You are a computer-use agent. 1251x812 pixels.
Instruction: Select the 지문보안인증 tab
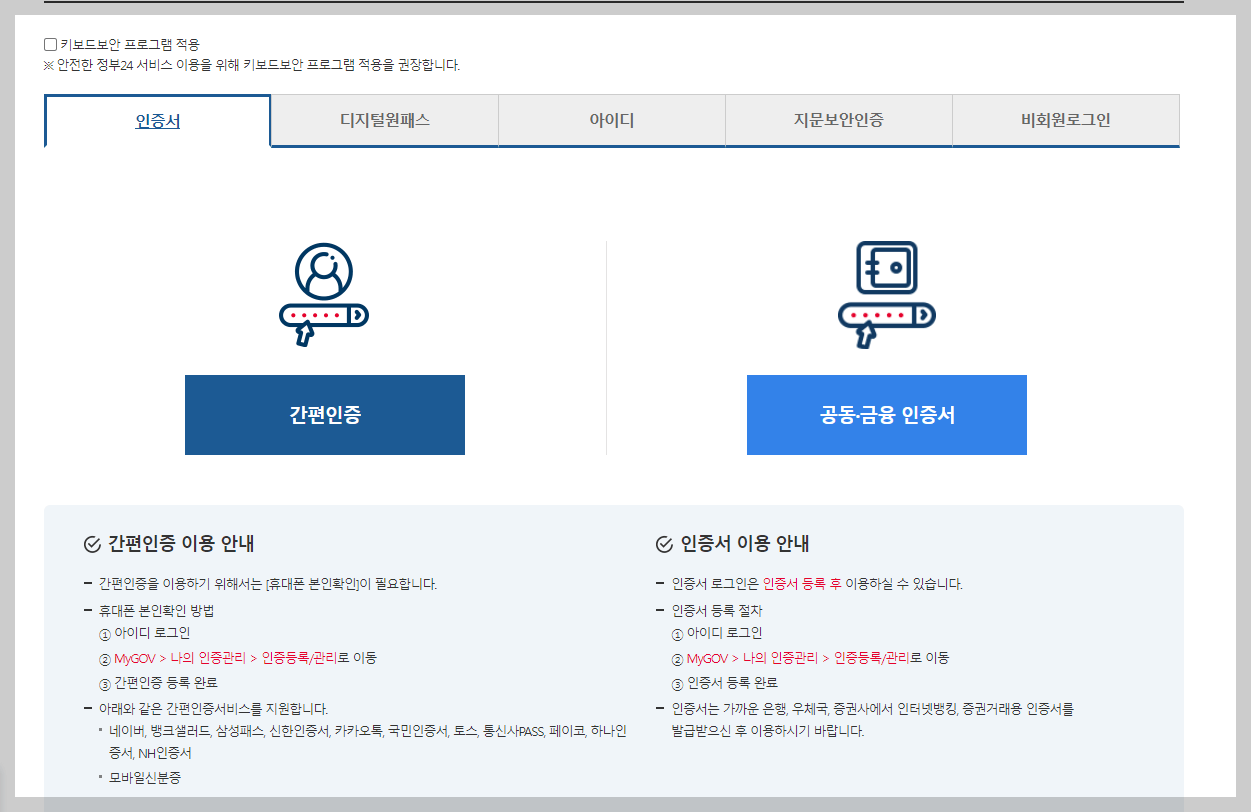point(838,120)
